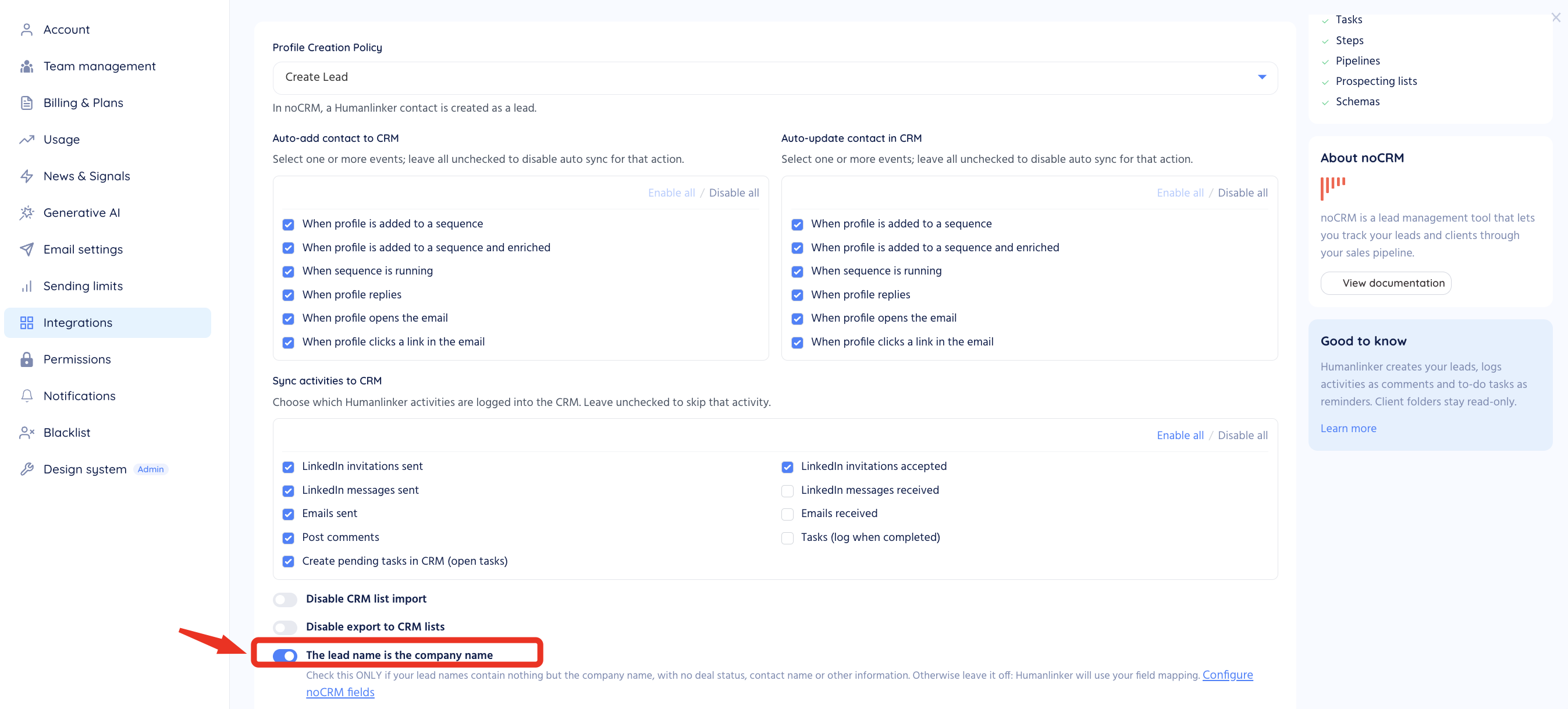The image size is (1568, 709).
Task: Click the Account person icon
Action: [x=26, y=30]
